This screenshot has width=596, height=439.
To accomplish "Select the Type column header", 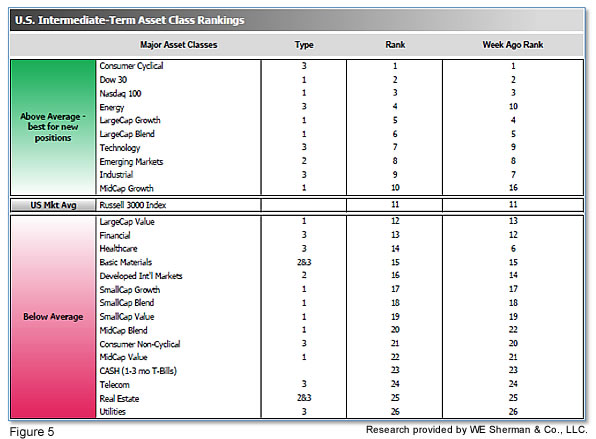I will (x=304, y=45).
